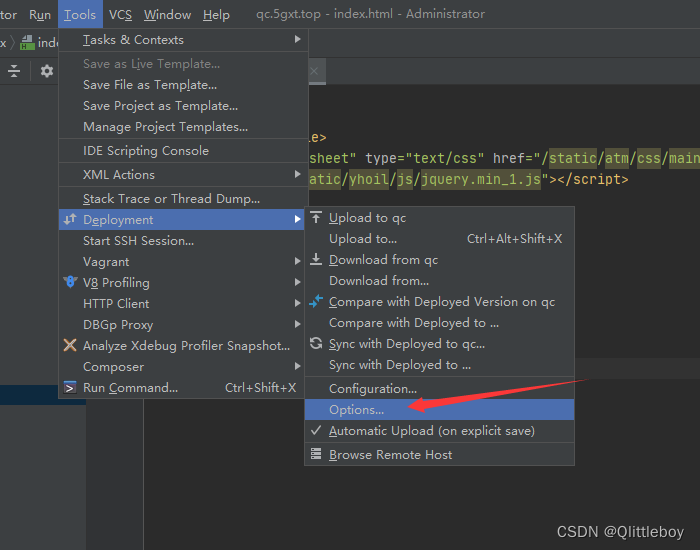
Task: Select Manage Project Templates...
Action: (183, 127)
